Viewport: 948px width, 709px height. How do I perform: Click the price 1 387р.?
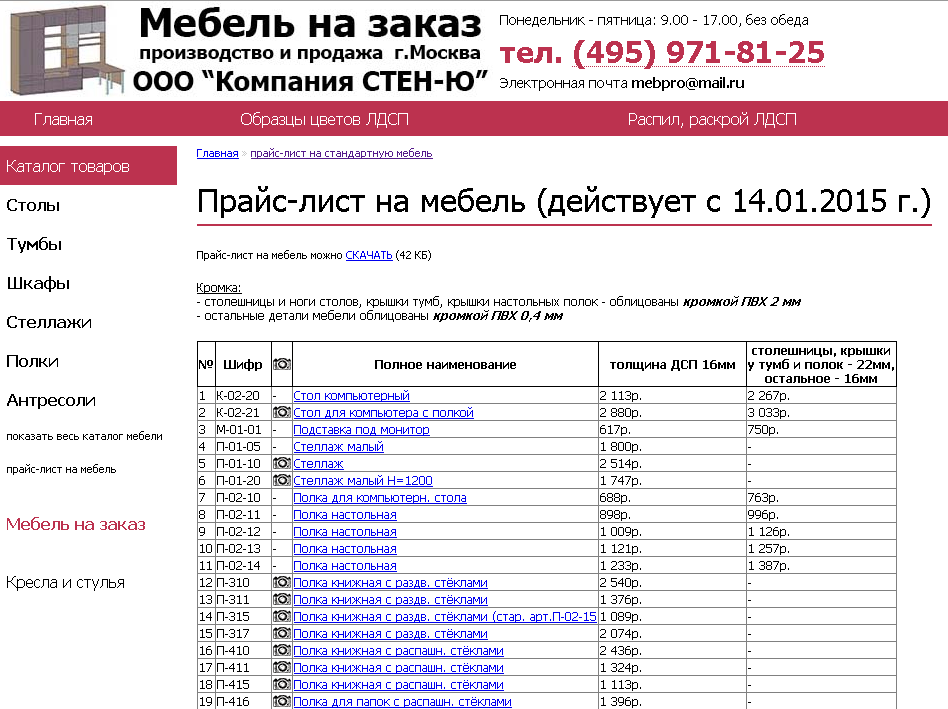pos(768,565)
